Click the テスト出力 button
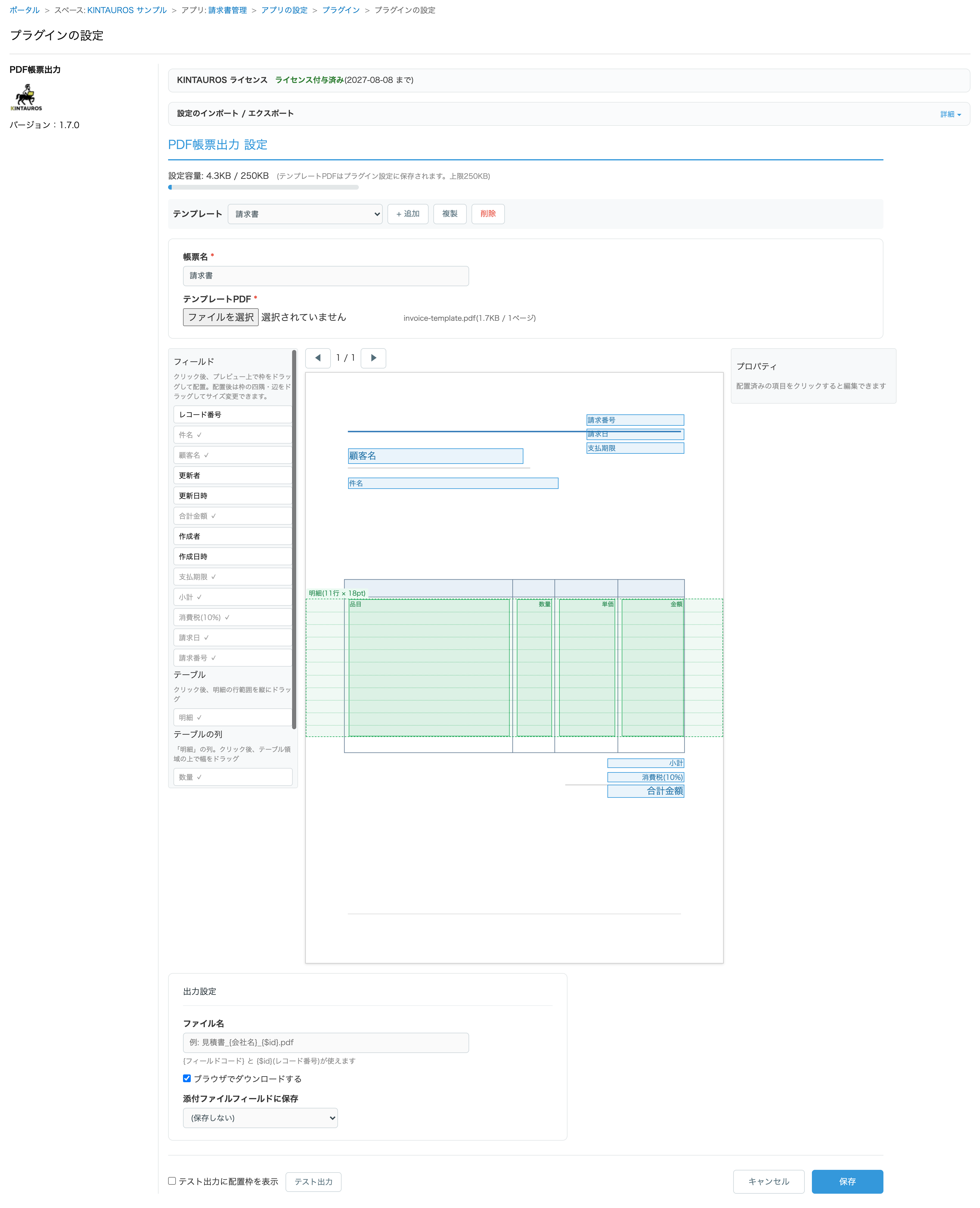The height and width of the screenshot is (1208, 980). click(x=313, y=1181)
